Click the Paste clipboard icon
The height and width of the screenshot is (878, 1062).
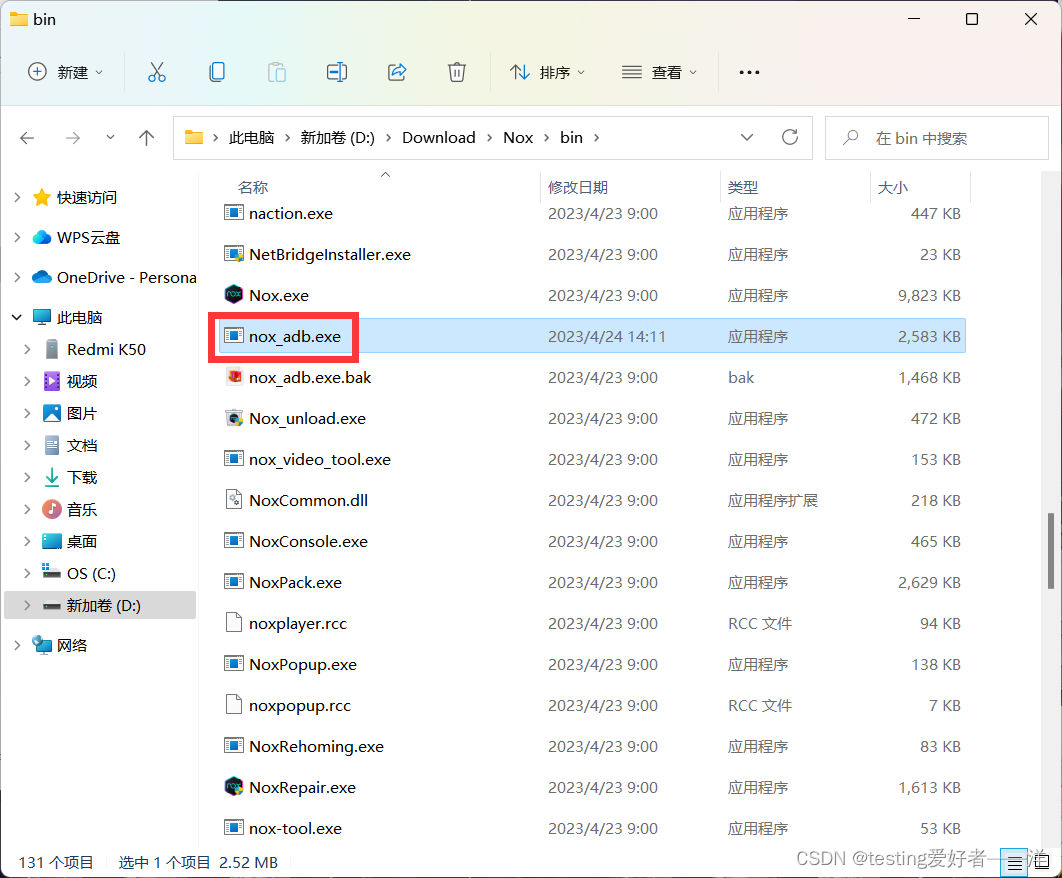(x=276, y=72)
